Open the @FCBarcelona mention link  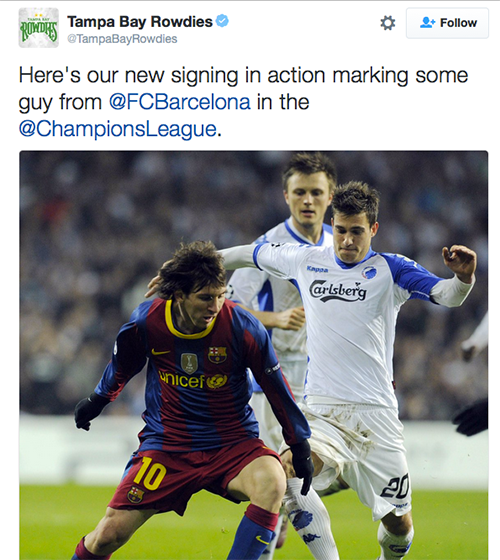[180, 102]
